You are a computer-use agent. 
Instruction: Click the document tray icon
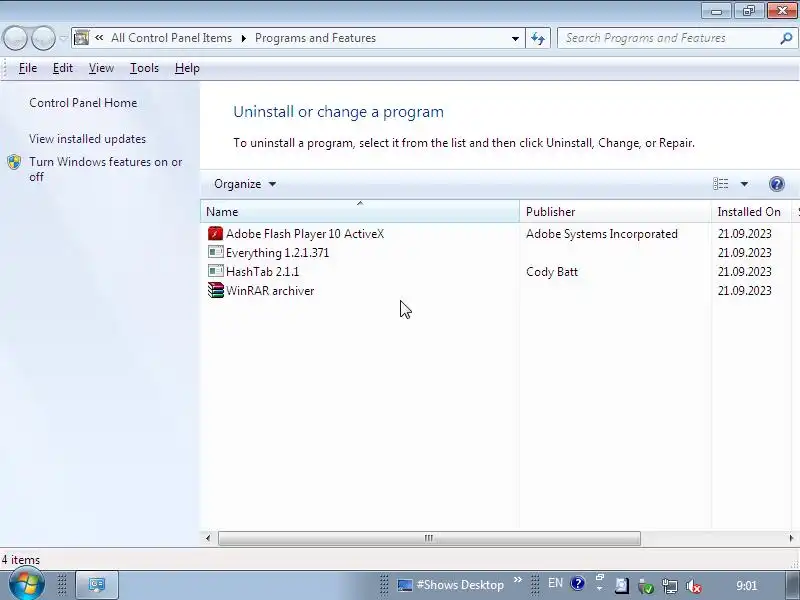[x=622, y=585]
